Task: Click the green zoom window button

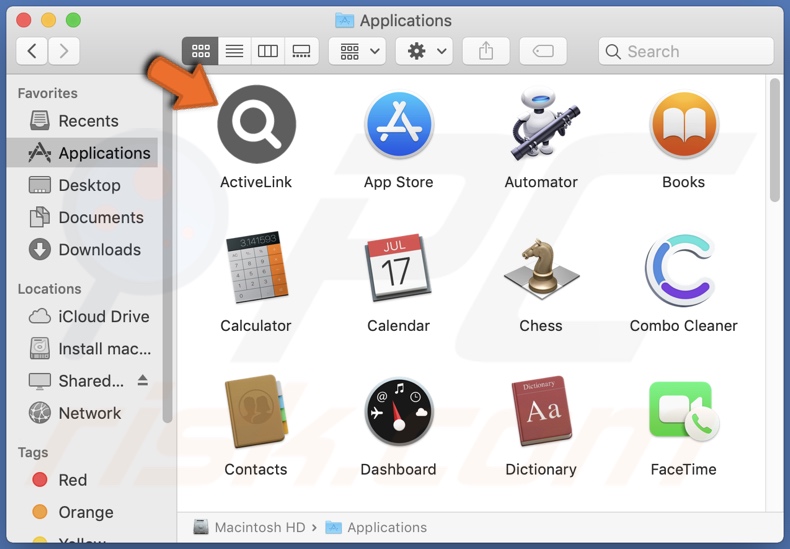Action: coord(73,20)
